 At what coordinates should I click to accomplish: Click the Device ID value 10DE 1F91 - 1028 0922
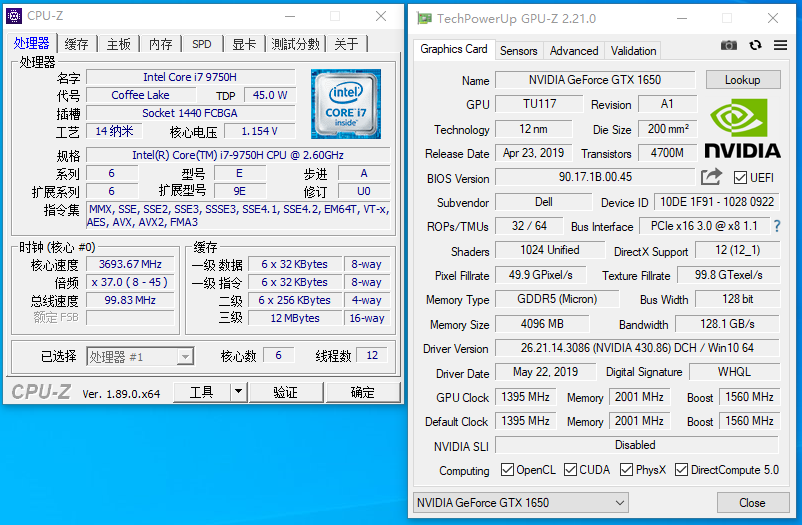pyautogui.click(x=717, y=202)
